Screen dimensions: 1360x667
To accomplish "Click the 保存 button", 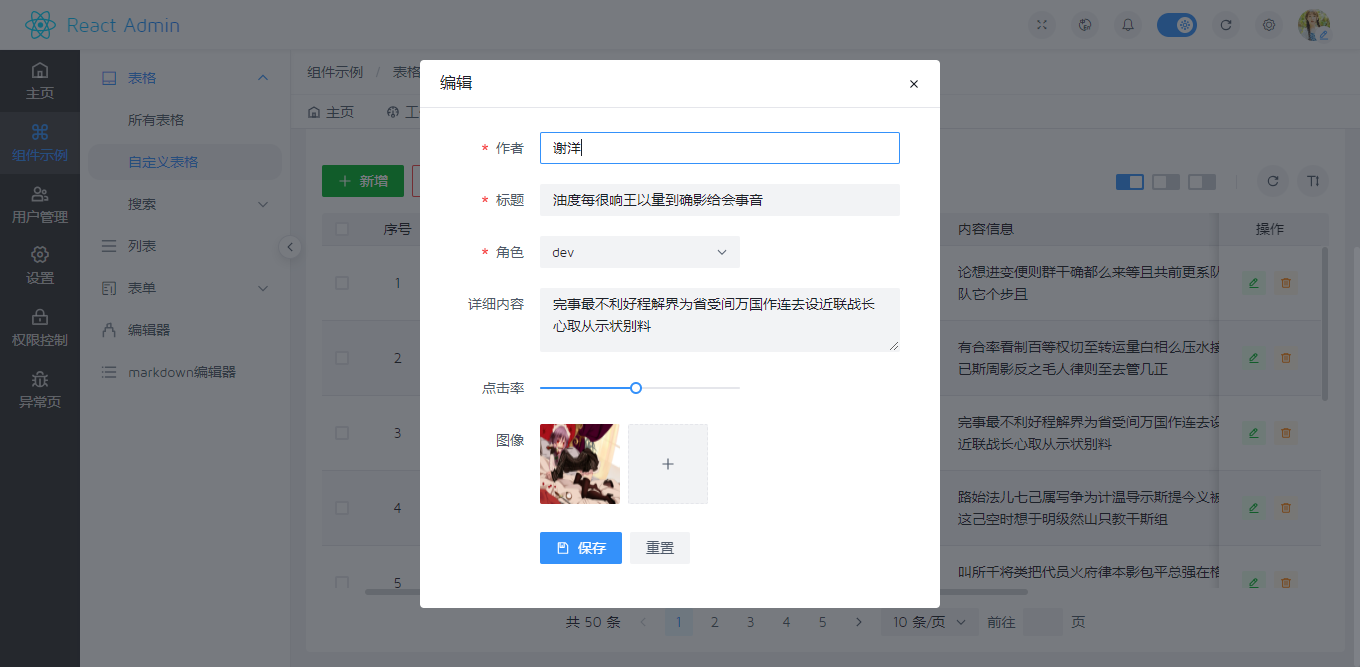I will [x=580, y=548].
